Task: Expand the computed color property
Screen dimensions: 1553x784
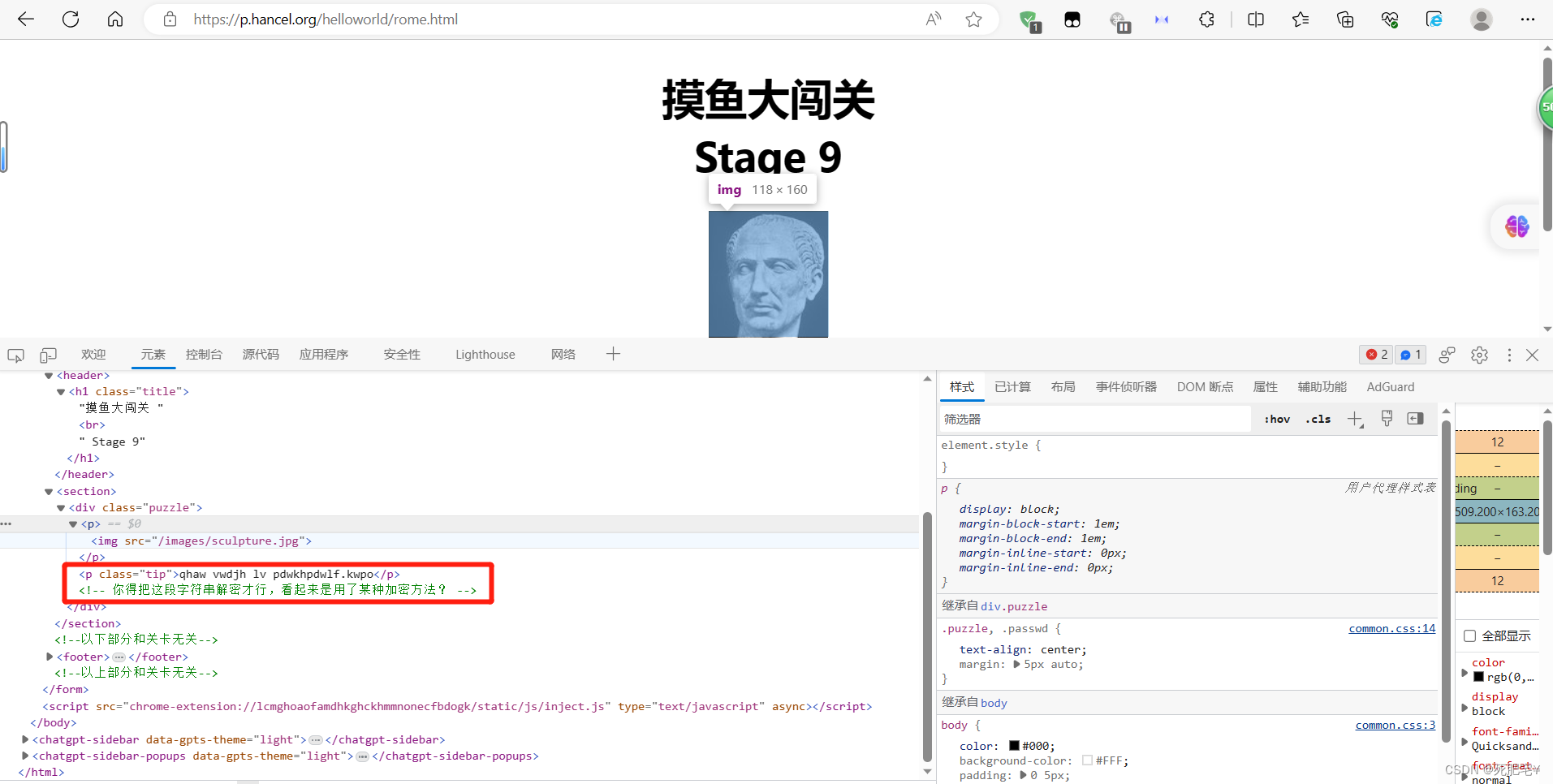Action: click(x=1465, y=671)
